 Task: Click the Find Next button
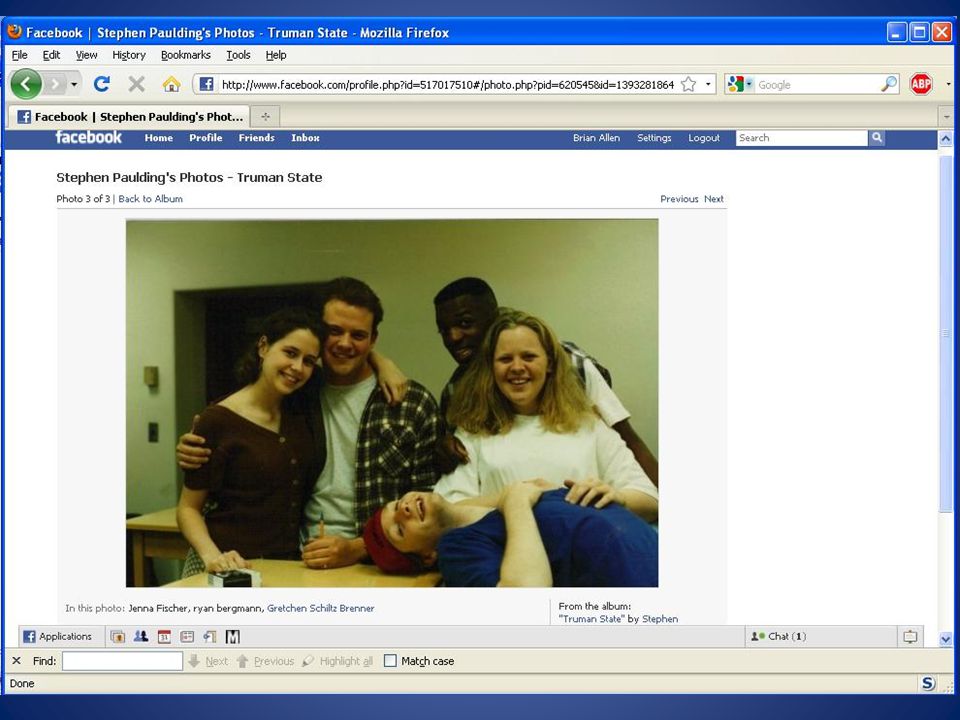[208, 661]
